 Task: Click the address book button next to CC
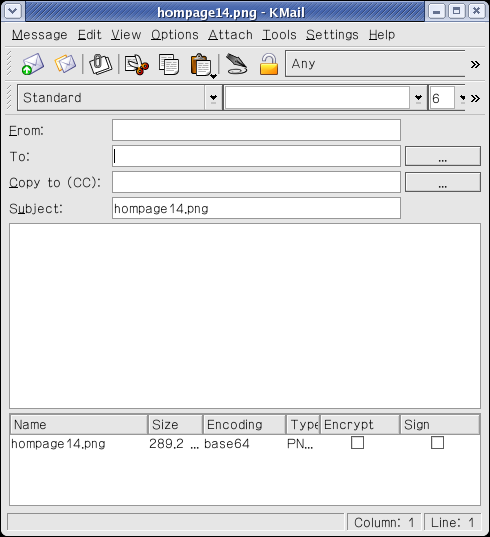click(x=443, y=182)
